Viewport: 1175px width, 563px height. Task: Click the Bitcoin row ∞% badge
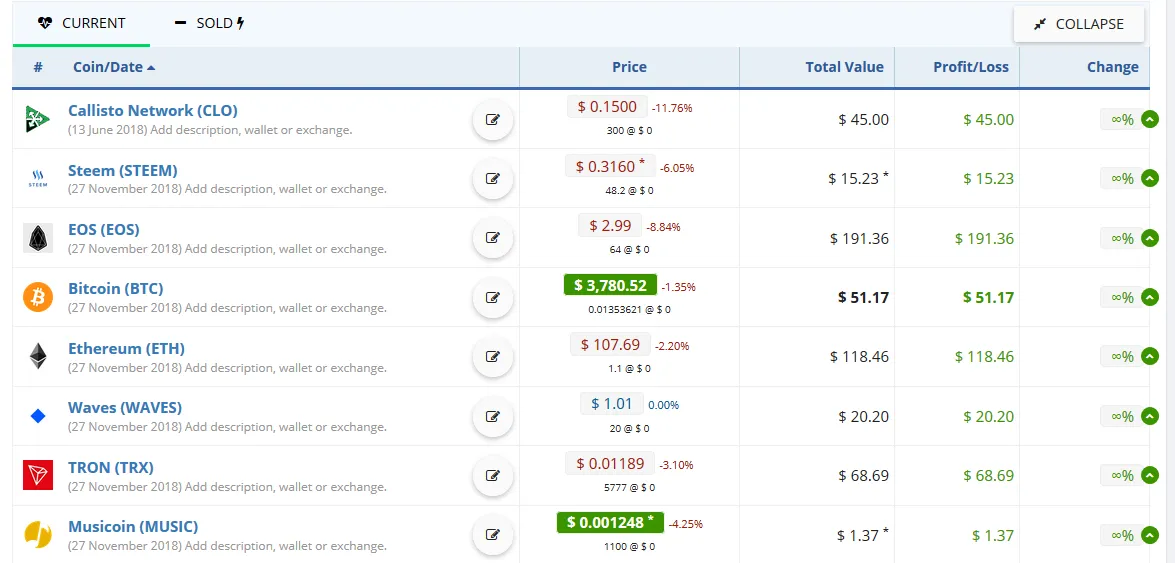tap(1122, 298)
